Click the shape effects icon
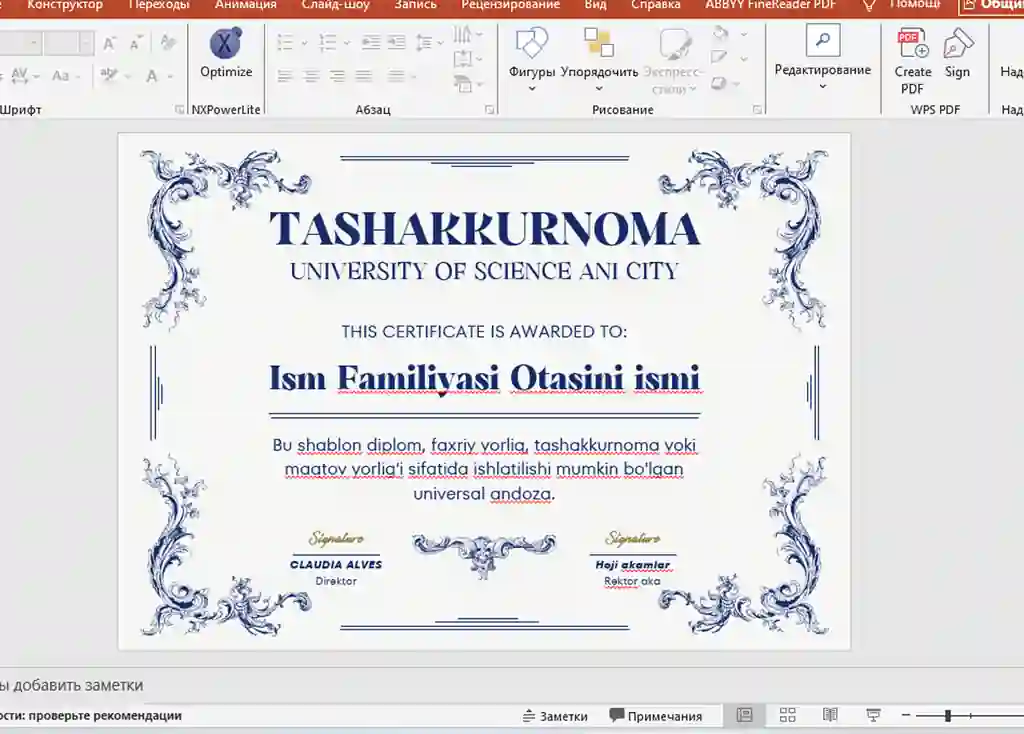 [718, 83]
